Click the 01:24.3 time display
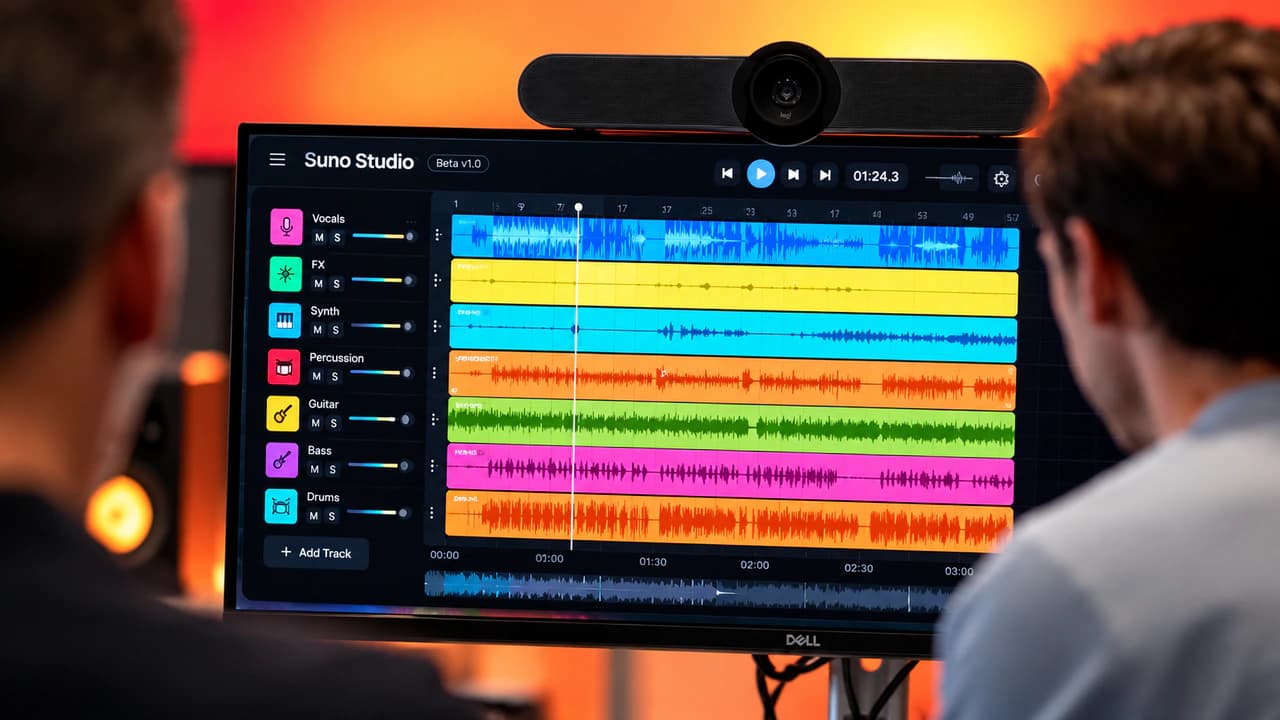Screen dimensions: 1280x720 click(876, 176)
